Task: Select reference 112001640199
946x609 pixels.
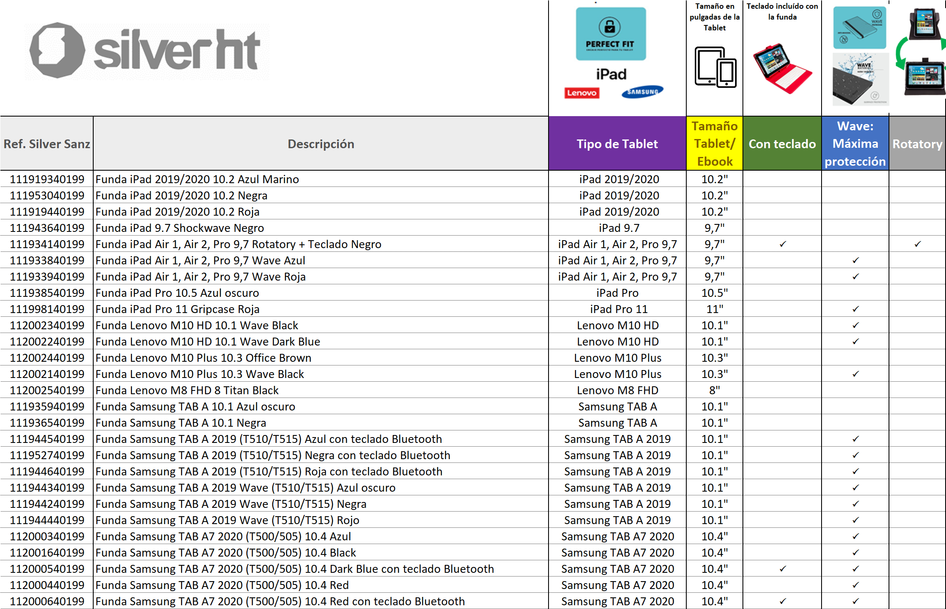Action: coord(46,553)
